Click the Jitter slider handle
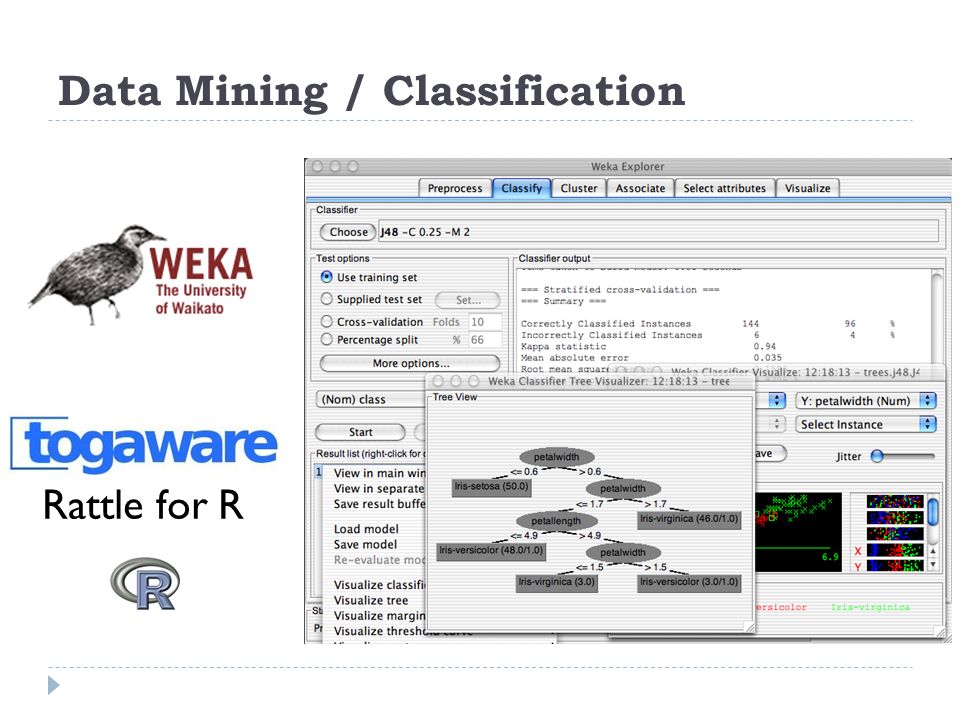 coord(877,456)
